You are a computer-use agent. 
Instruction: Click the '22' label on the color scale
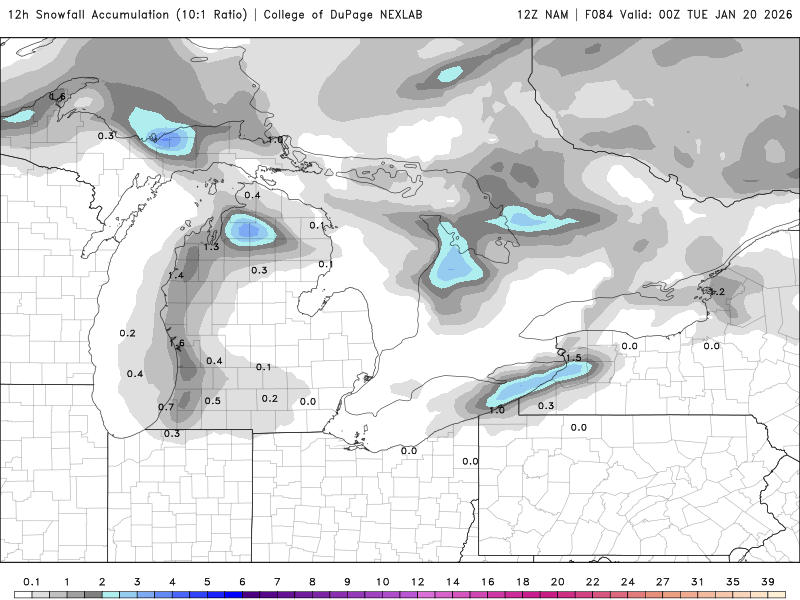pyautogui.click(x=593, y=582)
